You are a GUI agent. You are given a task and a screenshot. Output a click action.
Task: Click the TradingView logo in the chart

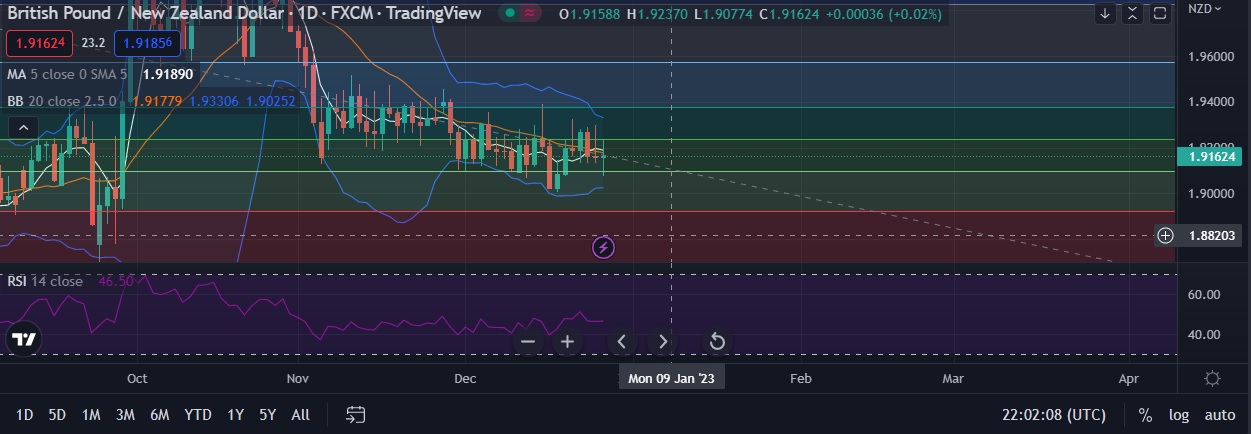tap(24, 340)
